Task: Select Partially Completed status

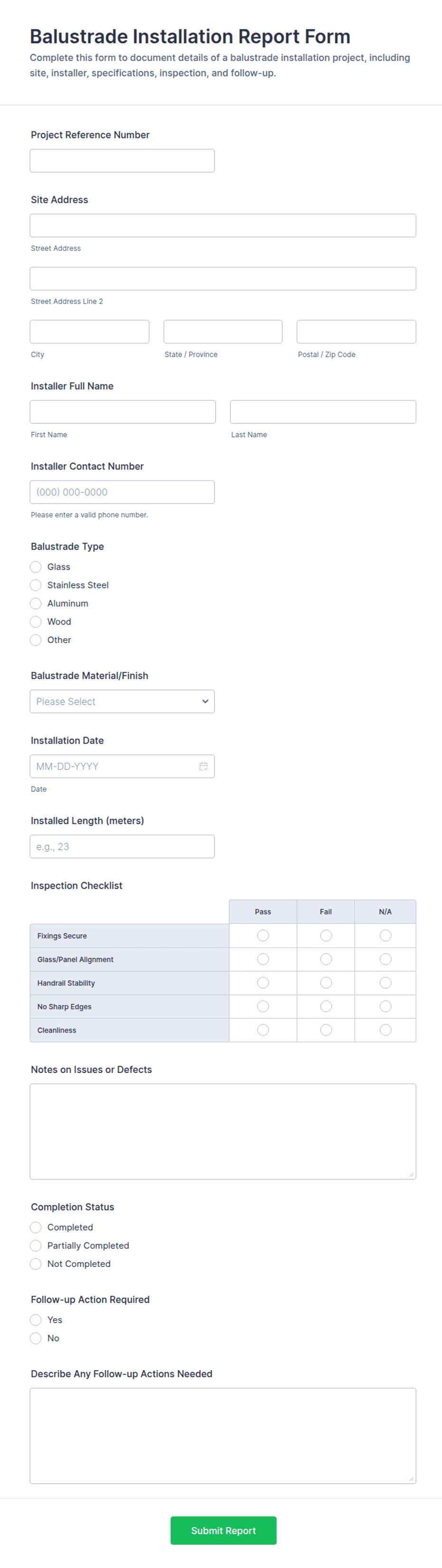Action: [36, 1246]
